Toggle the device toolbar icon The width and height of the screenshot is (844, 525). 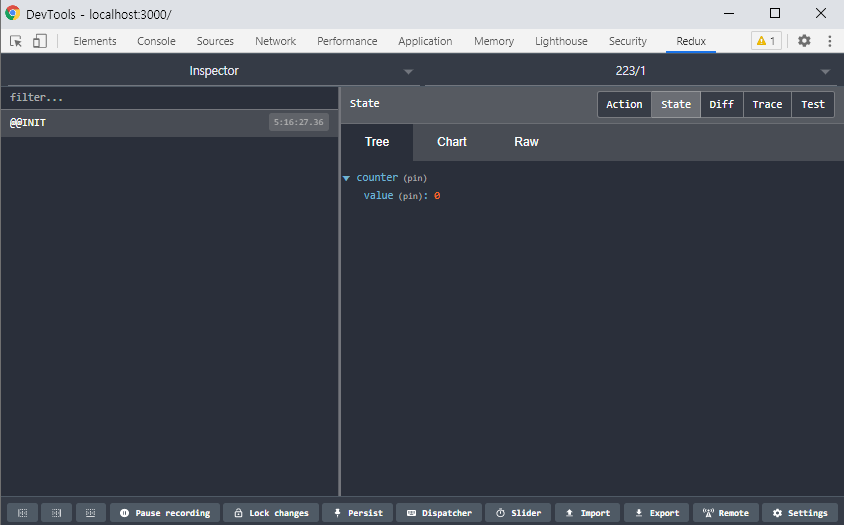[40, 41]
